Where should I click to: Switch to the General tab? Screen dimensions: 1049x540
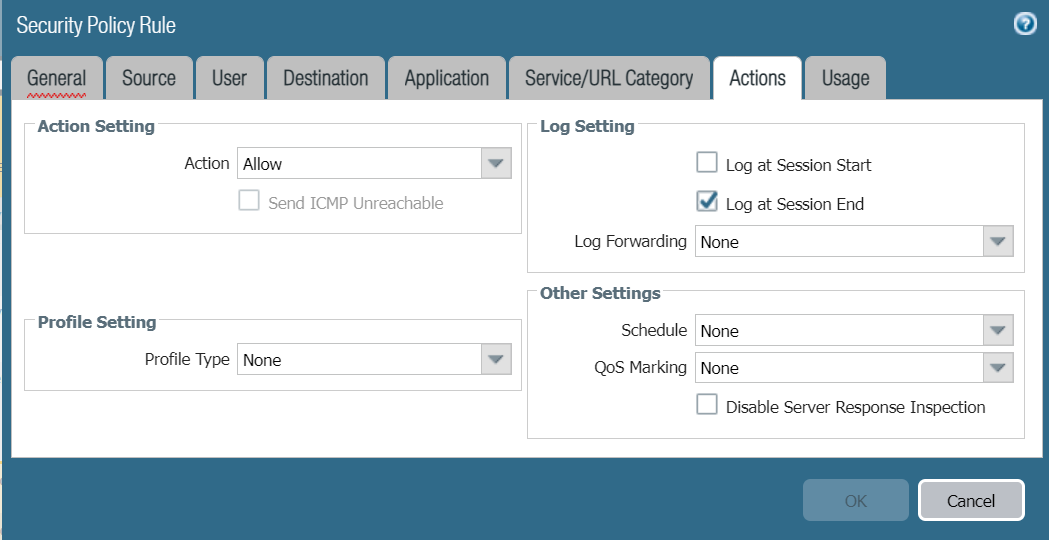57,79
